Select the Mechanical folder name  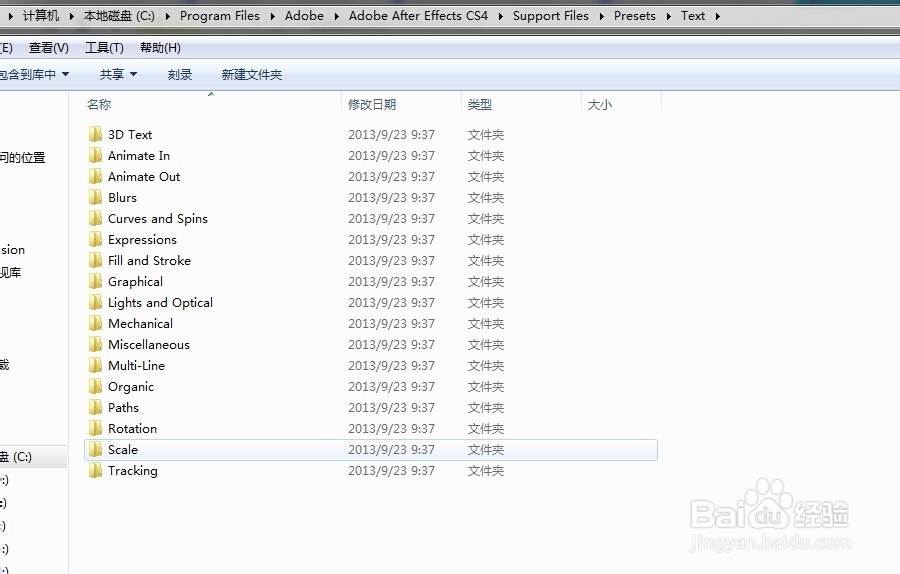pos(141,323)
